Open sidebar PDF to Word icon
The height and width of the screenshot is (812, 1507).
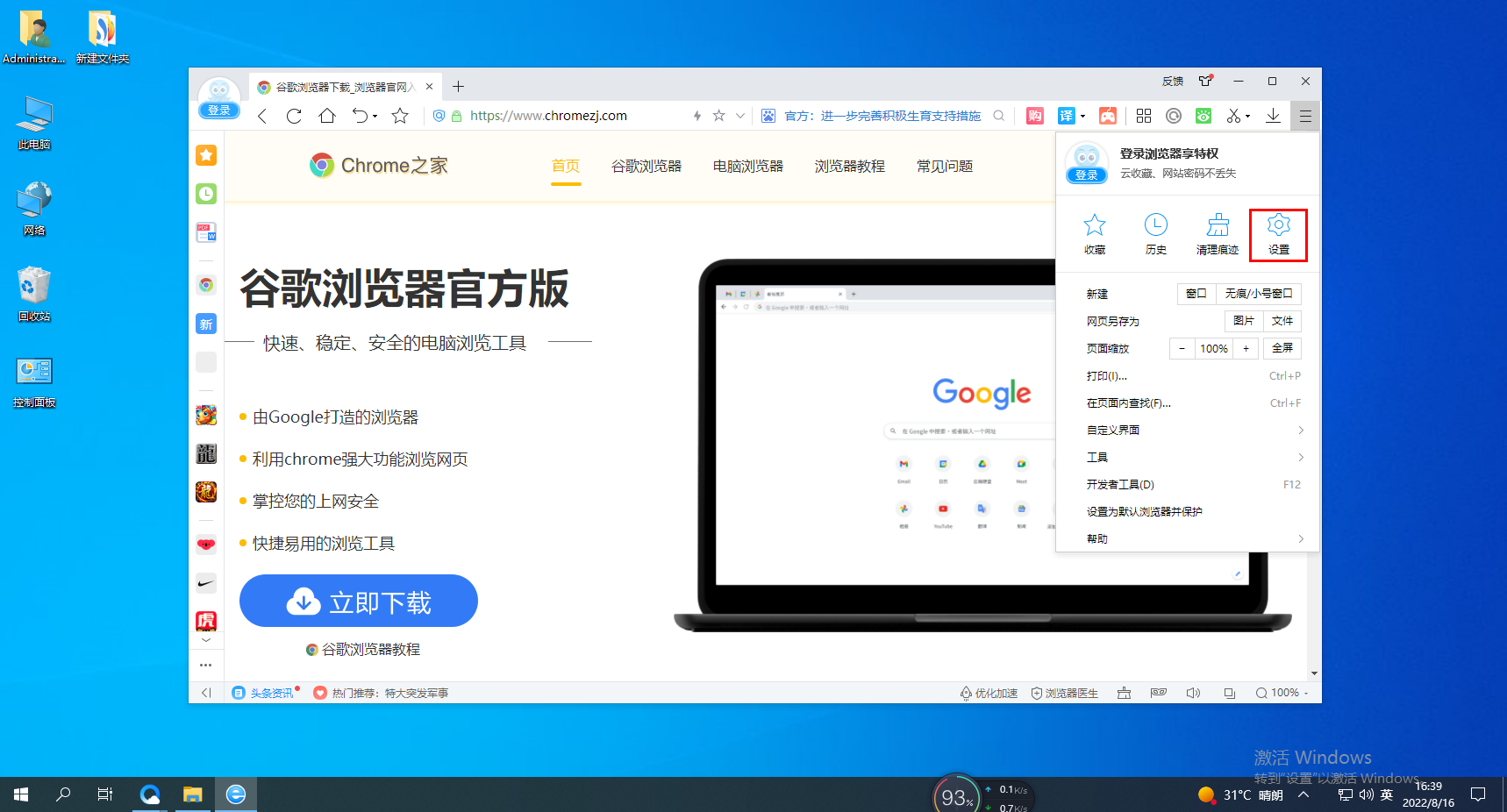pyautogui.click(x=206, y=232)
